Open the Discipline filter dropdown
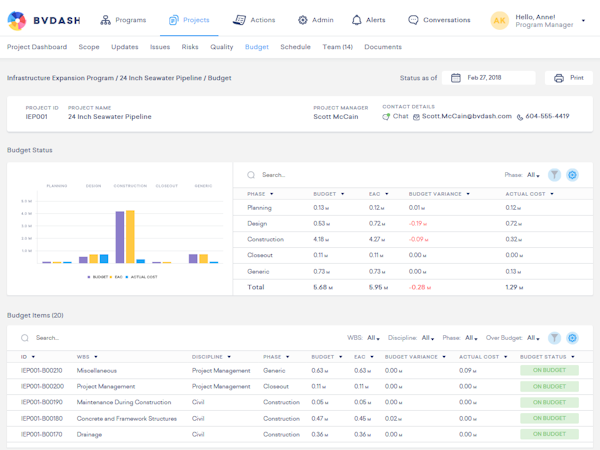 tap(427, 338)
